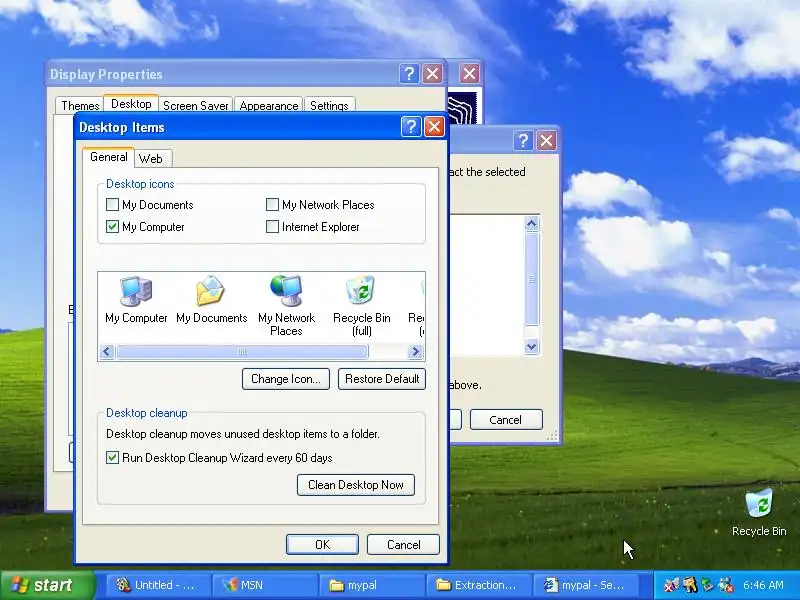Click the 6:46 AM clock
Screen dimensions: 800x600
pyautogui.click(x=763, y=585)
